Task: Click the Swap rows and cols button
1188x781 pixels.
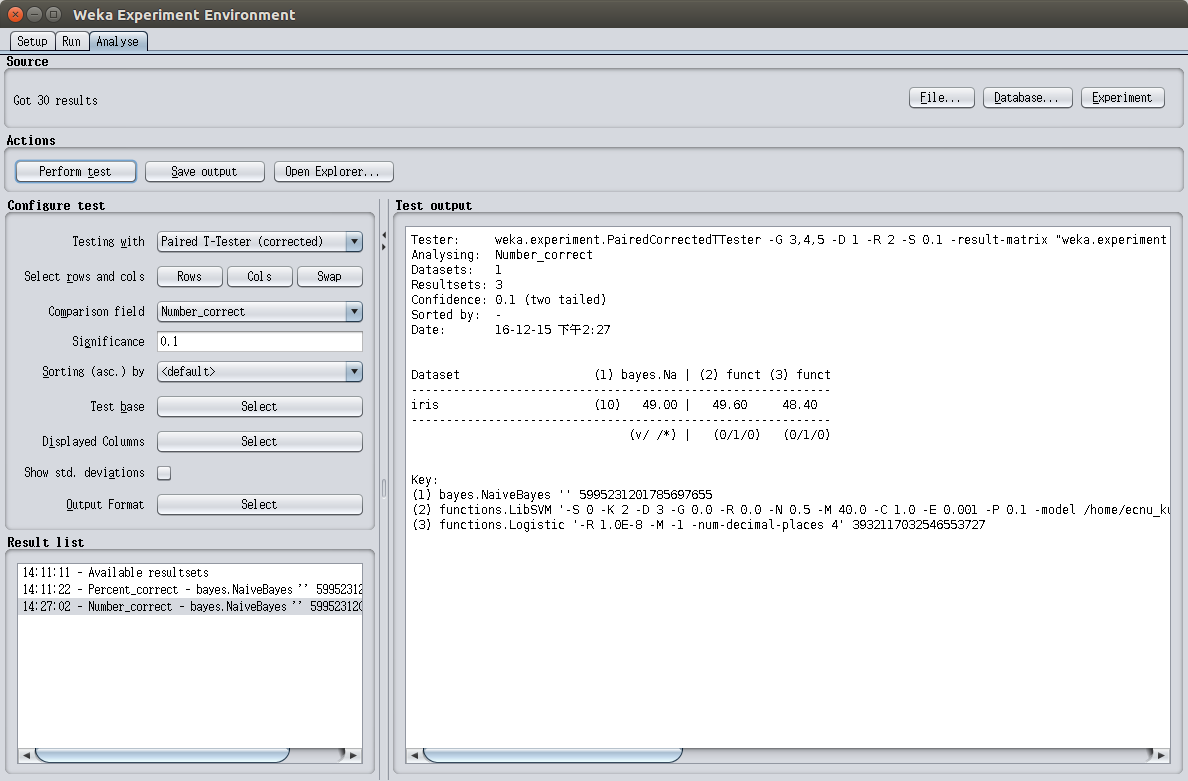Action: (x=329, y=276)
